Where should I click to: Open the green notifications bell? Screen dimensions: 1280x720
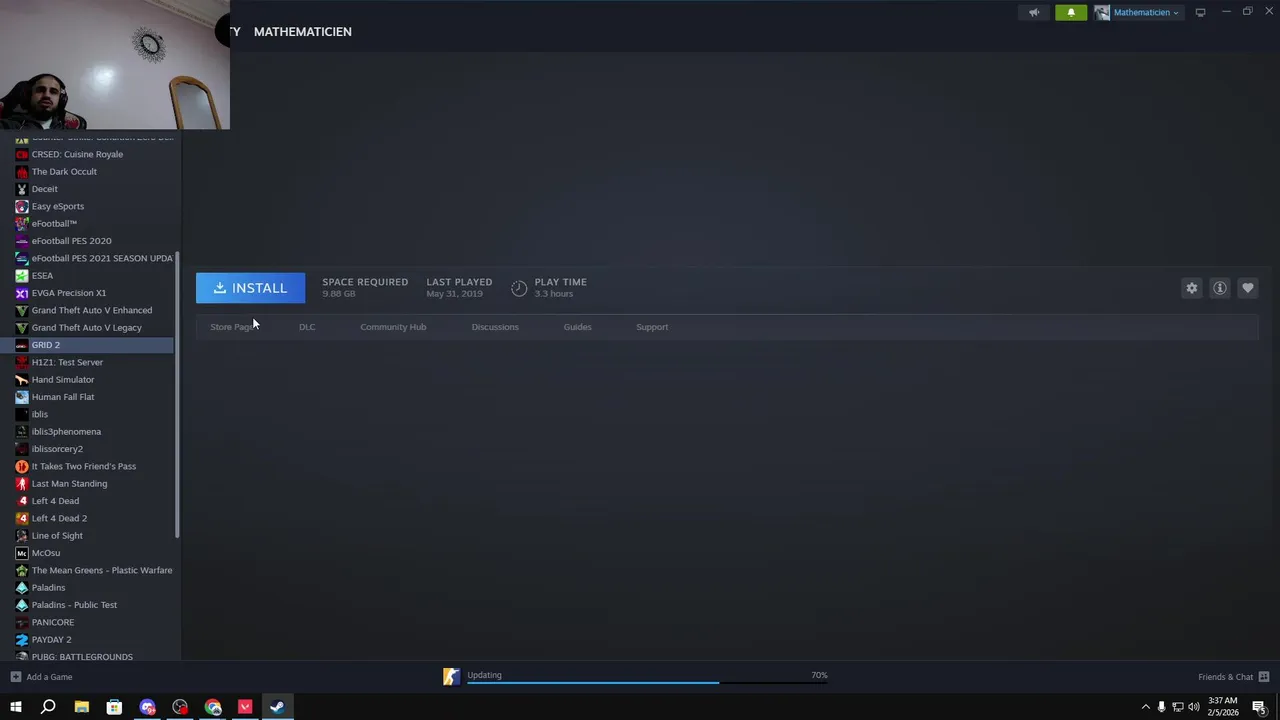tap(1071, 13)
